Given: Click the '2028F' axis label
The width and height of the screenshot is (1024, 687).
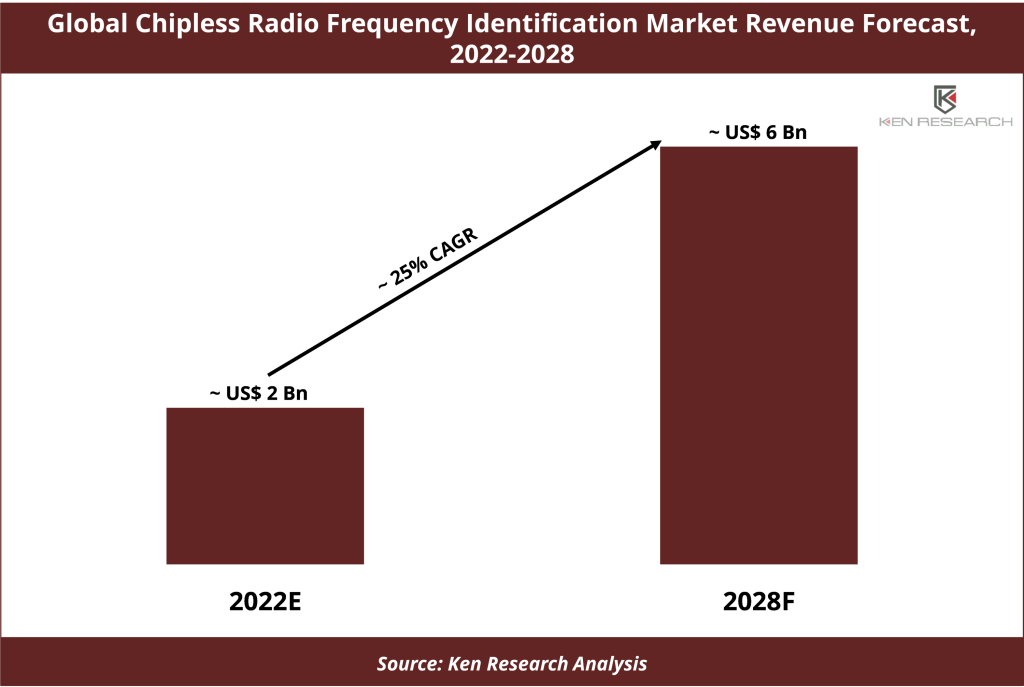Looking at the screenshot, I should (759, 601).
